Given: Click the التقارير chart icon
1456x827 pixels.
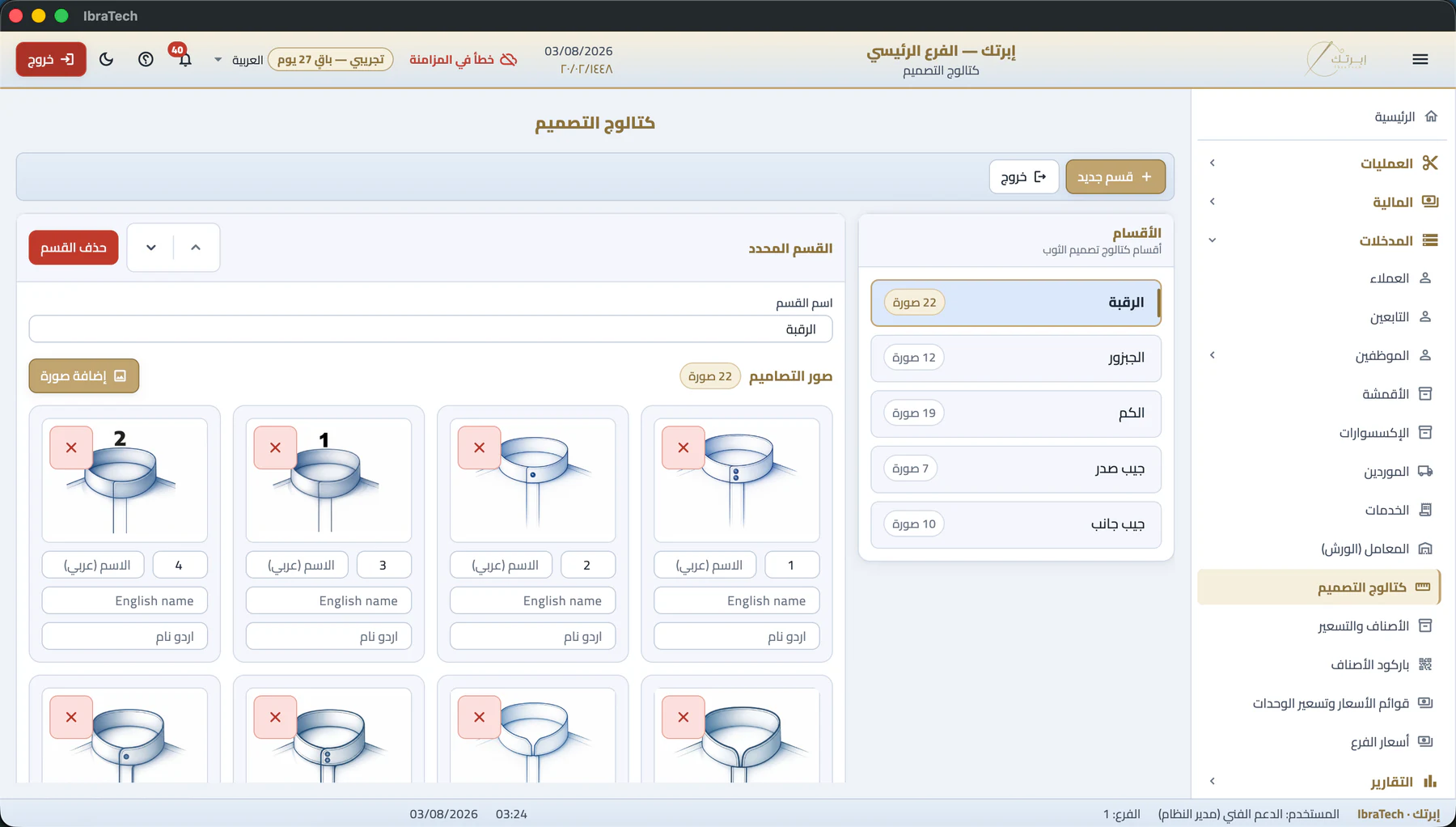Looking at the screenshot, I should pyautogui.click(x=1430, y=781).
